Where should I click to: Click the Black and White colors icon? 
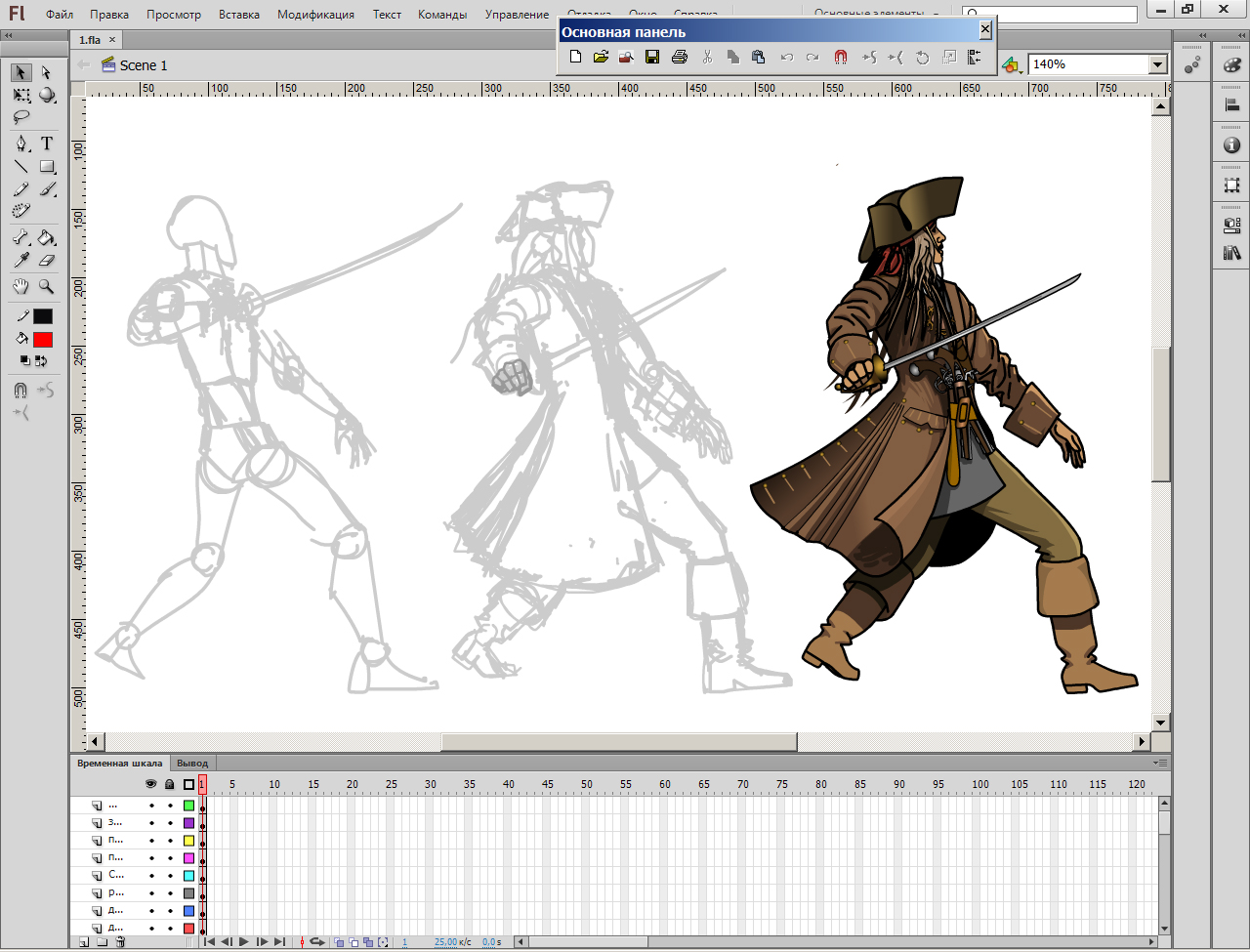25,360
